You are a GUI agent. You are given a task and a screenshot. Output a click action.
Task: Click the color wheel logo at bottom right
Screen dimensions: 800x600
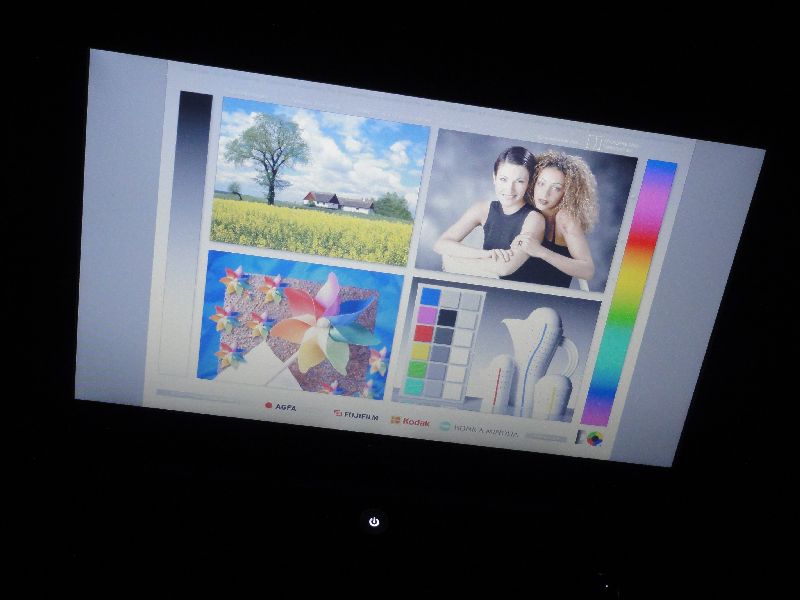point(594,439)
